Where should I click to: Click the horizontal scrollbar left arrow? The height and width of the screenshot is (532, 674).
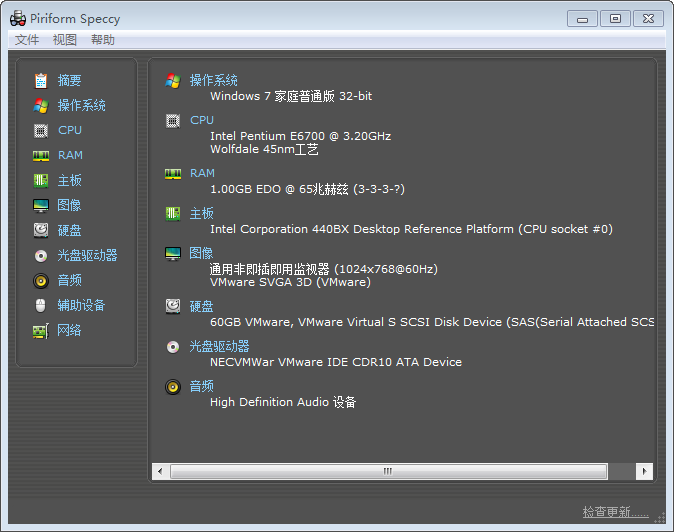pyautogui.click(x=160, y=471)
